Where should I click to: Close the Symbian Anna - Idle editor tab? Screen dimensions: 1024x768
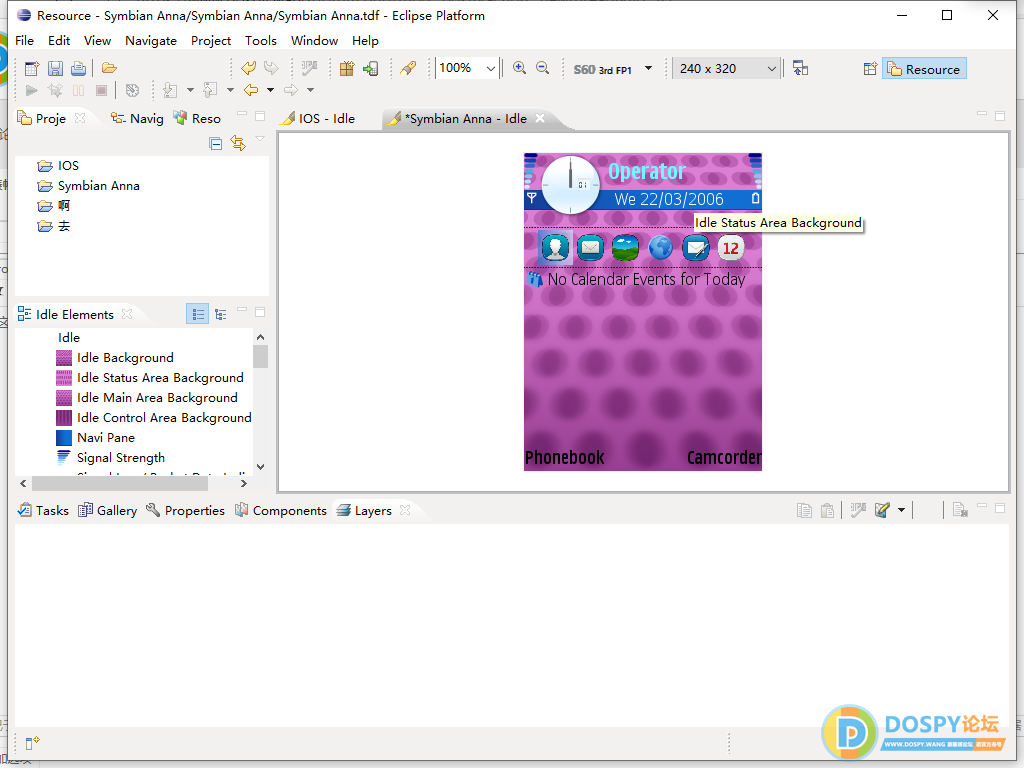pos(540,118)
